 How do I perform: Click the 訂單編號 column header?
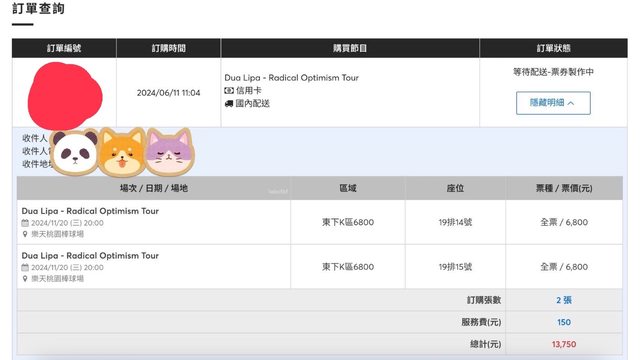tap(64, 48)
